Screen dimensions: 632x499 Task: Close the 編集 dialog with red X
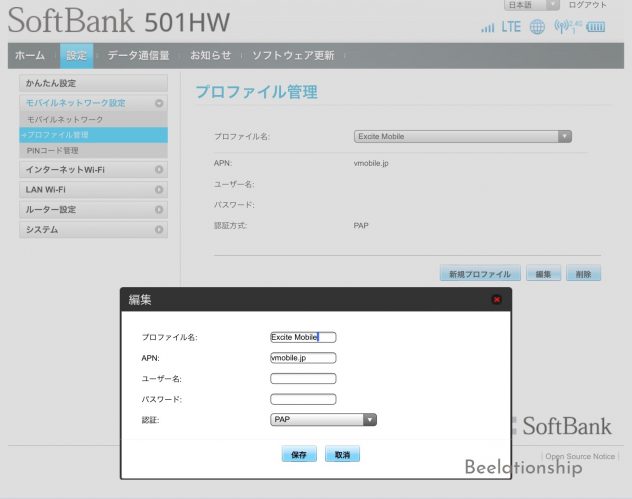click(x=497, y=299)
